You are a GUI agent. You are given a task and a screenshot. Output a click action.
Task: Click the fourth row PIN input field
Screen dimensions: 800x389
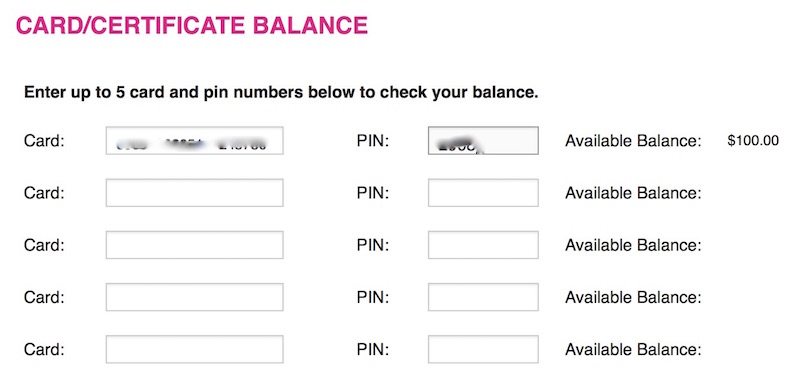483,297
